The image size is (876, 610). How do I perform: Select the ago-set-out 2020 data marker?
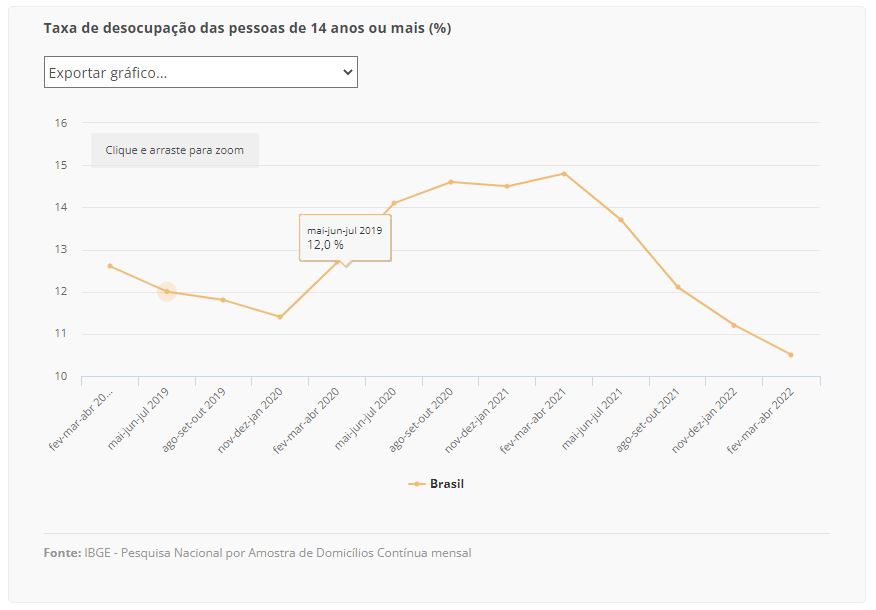(450, 182)
